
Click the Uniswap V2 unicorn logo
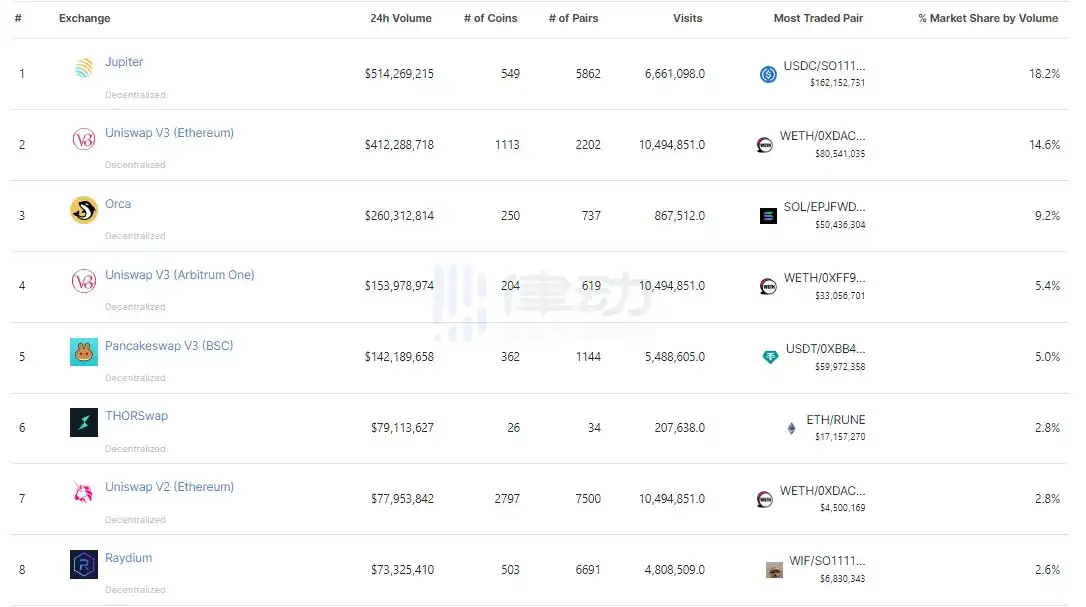(84, 493)
